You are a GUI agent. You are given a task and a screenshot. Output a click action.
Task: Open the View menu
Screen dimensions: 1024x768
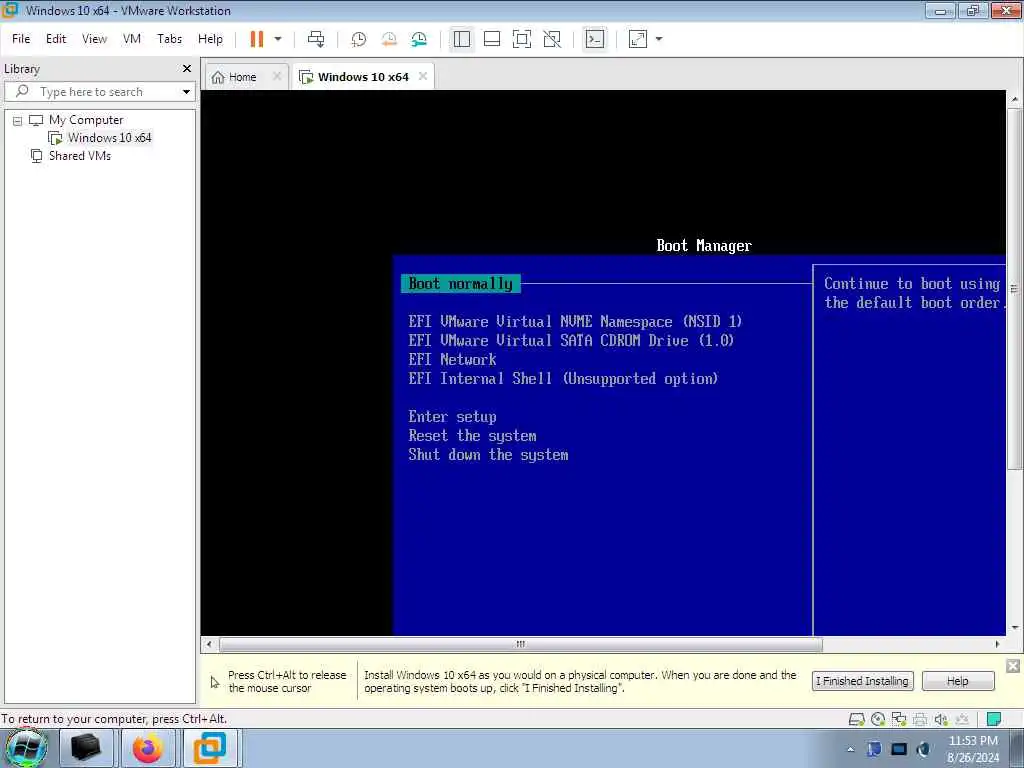click(x=94, y=39)
